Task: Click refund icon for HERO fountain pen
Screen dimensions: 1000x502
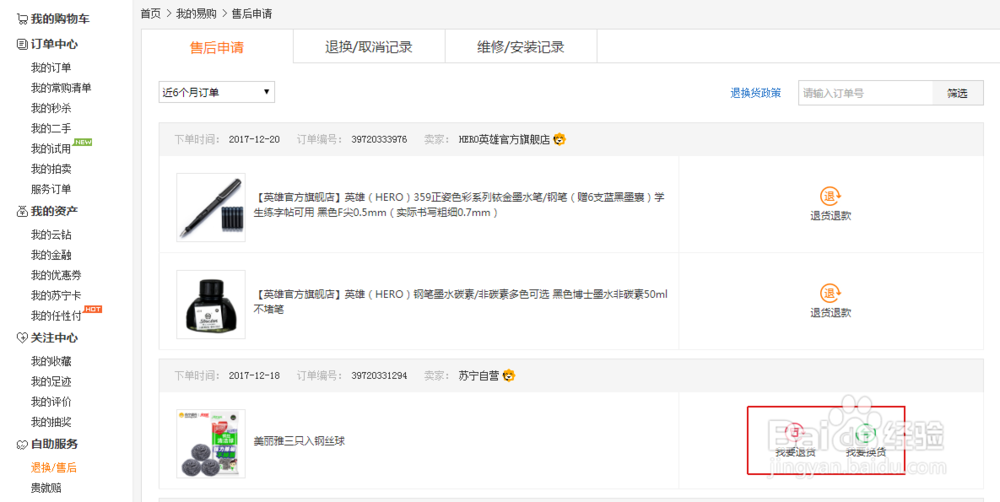Action: pyautogui.click(x=830, y=196)
